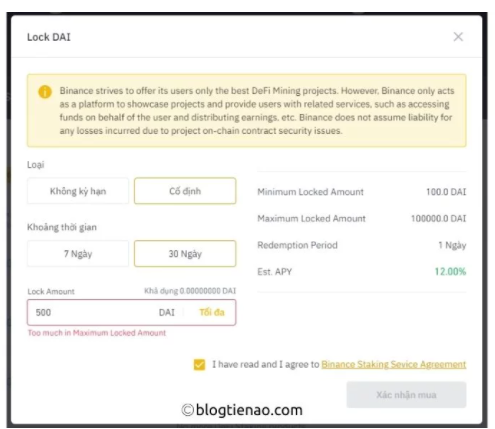Open the Binance Staking Service Agreement link
The image size is (495, 429).
pyautogui.click(x=394, y=364)
